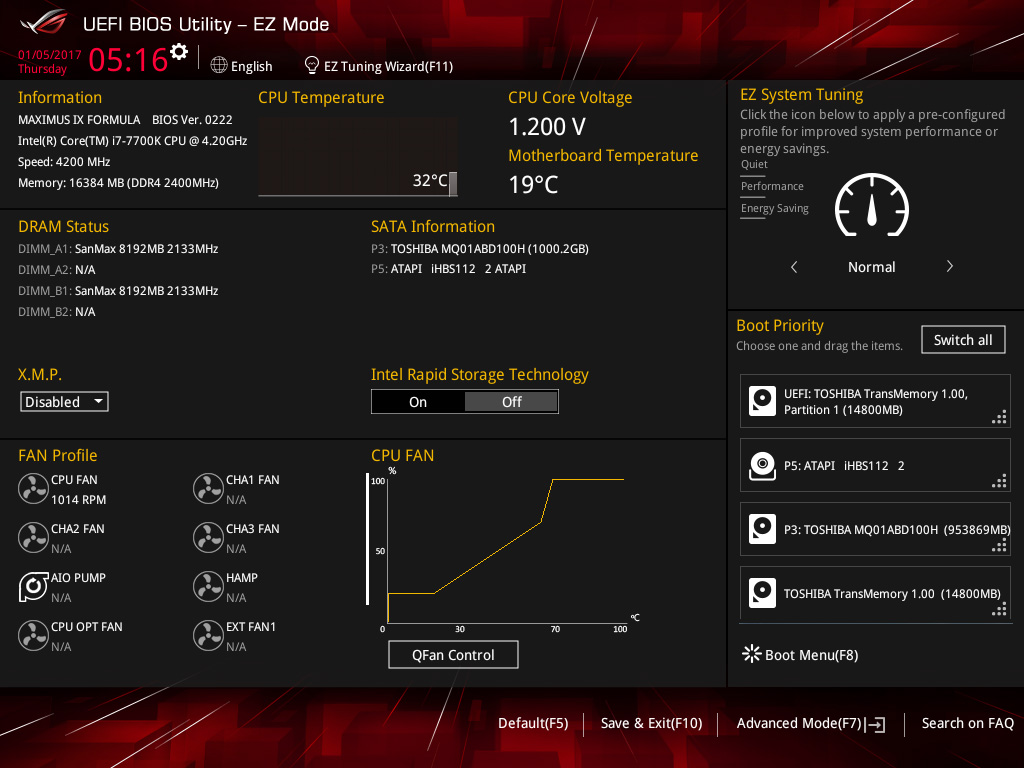Screen dimensions: 1024x768
Task: Click 'Memory: 16384 MB (DDR4 2400MHz)' text
Action: [x=118, y=183]
